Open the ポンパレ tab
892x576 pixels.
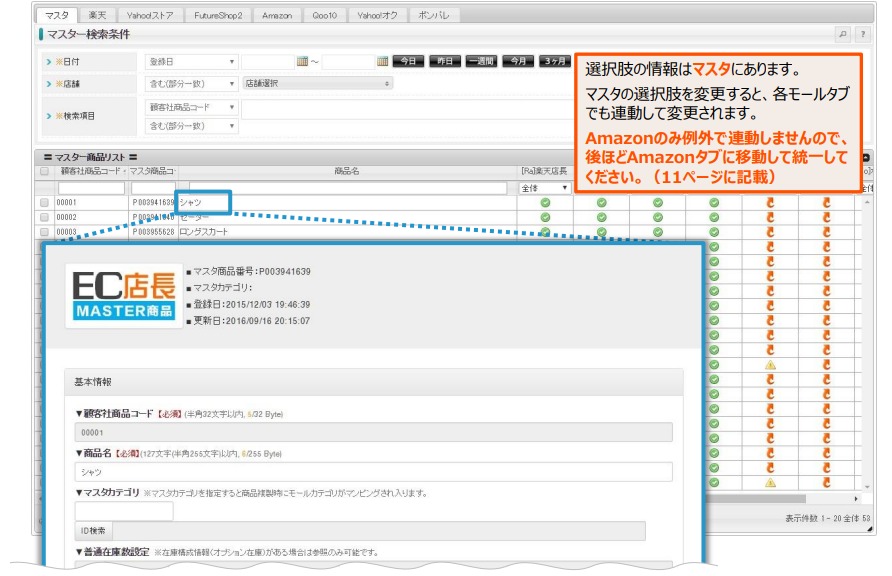(433, 15)
